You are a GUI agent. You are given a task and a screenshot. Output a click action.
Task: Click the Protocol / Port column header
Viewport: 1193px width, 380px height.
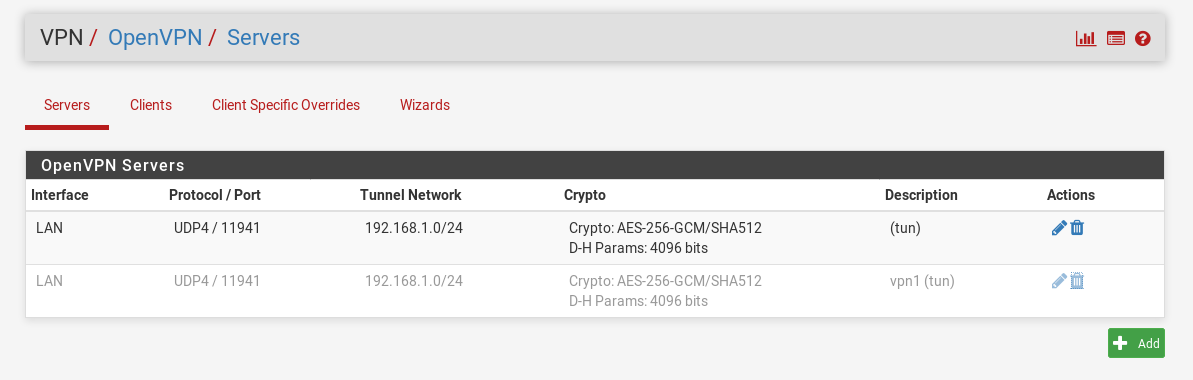point(215,195)
